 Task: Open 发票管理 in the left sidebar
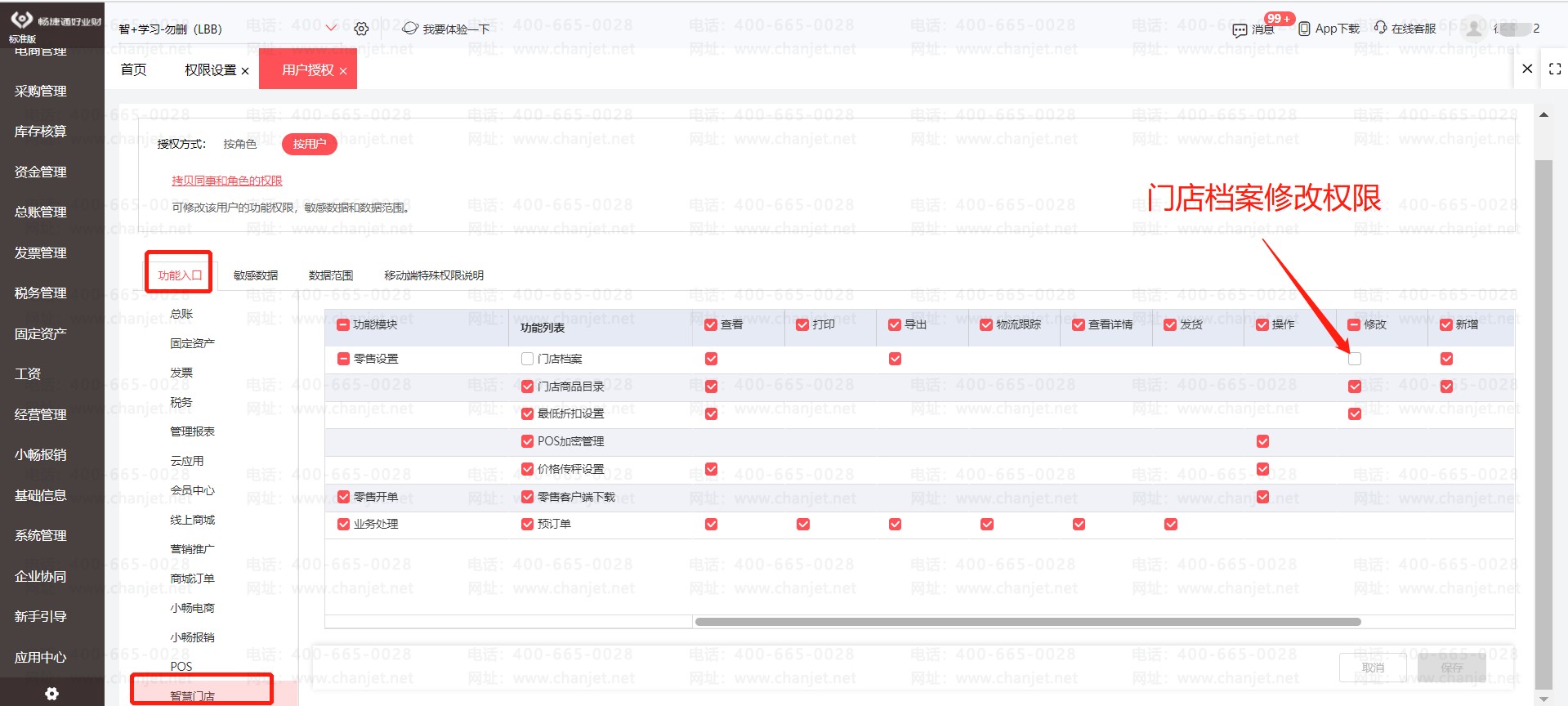pos(41,252)
